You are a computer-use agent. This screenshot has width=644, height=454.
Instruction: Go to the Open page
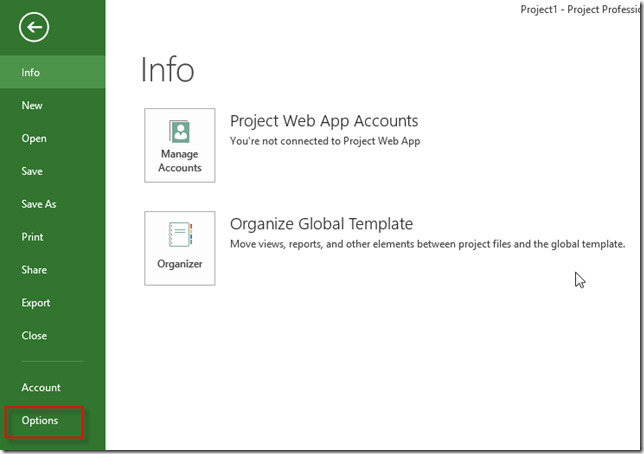[x=34, y=139]
